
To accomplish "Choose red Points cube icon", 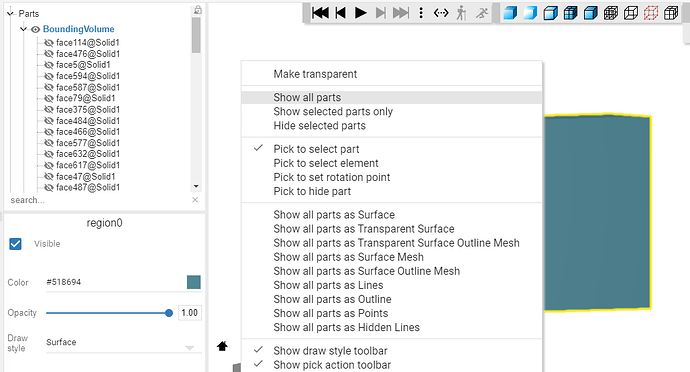I will click(651, 13).
